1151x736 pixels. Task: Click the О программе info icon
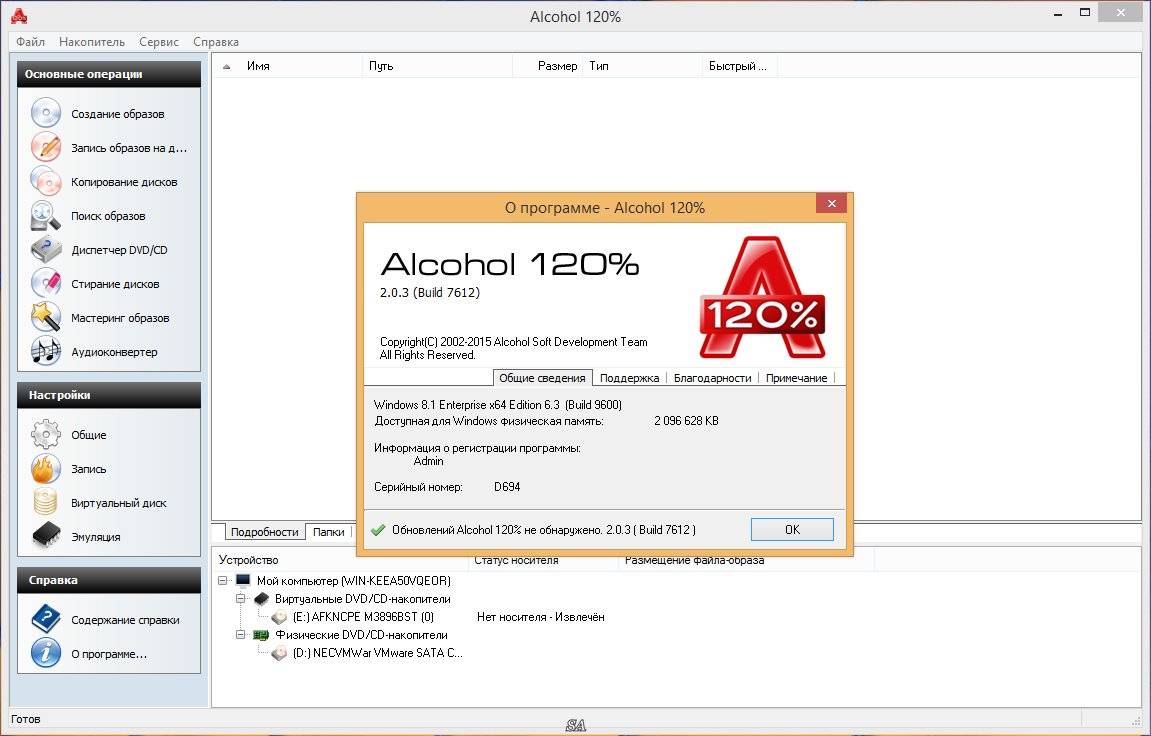point(46,653)
